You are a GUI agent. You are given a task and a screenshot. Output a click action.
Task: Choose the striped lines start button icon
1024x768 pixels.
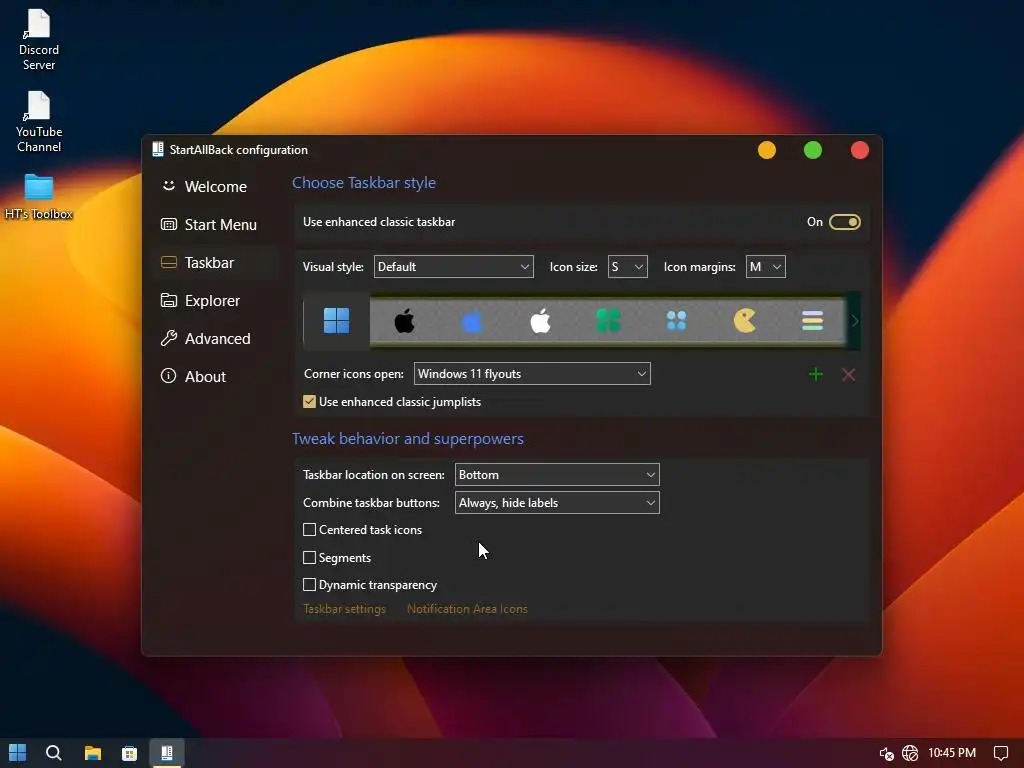coord(812,321)
